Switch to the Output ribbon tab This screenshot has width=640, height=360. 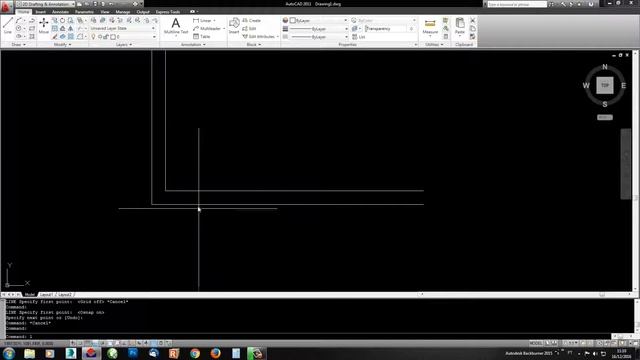143,12
